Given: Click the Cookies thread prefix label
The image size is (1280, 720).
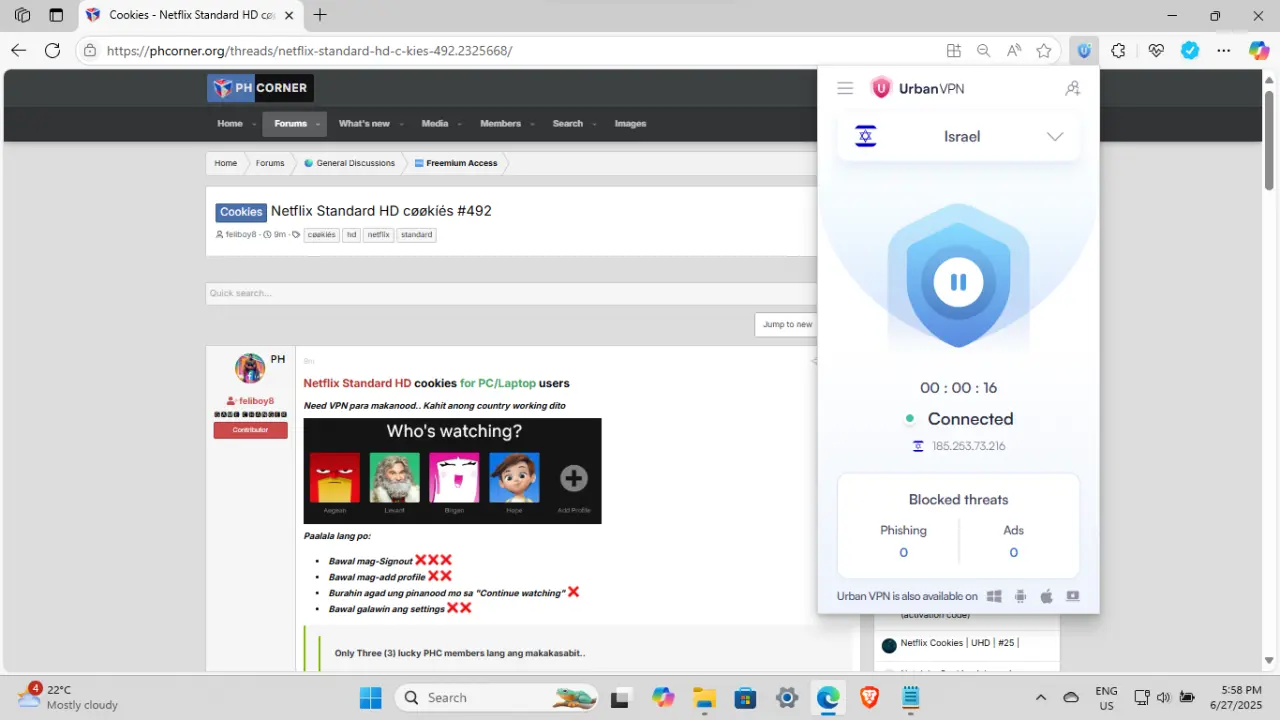Looking at the screenshot, I should tap(241, 212).
